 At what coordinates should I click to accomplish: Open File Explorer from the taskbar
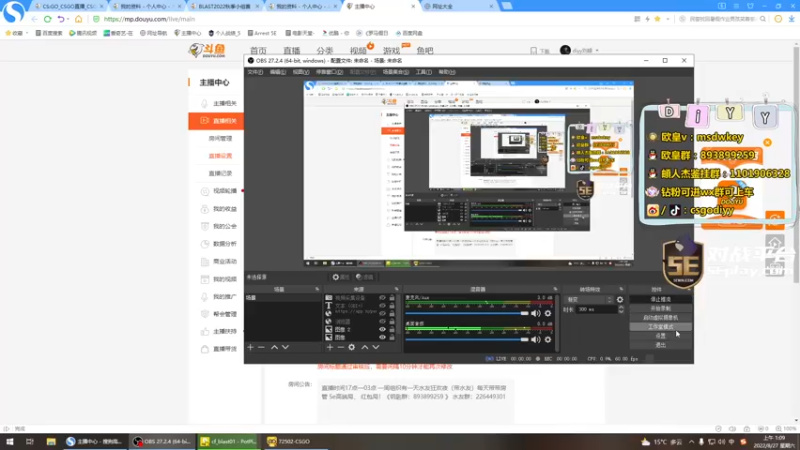tap(51, 441)
